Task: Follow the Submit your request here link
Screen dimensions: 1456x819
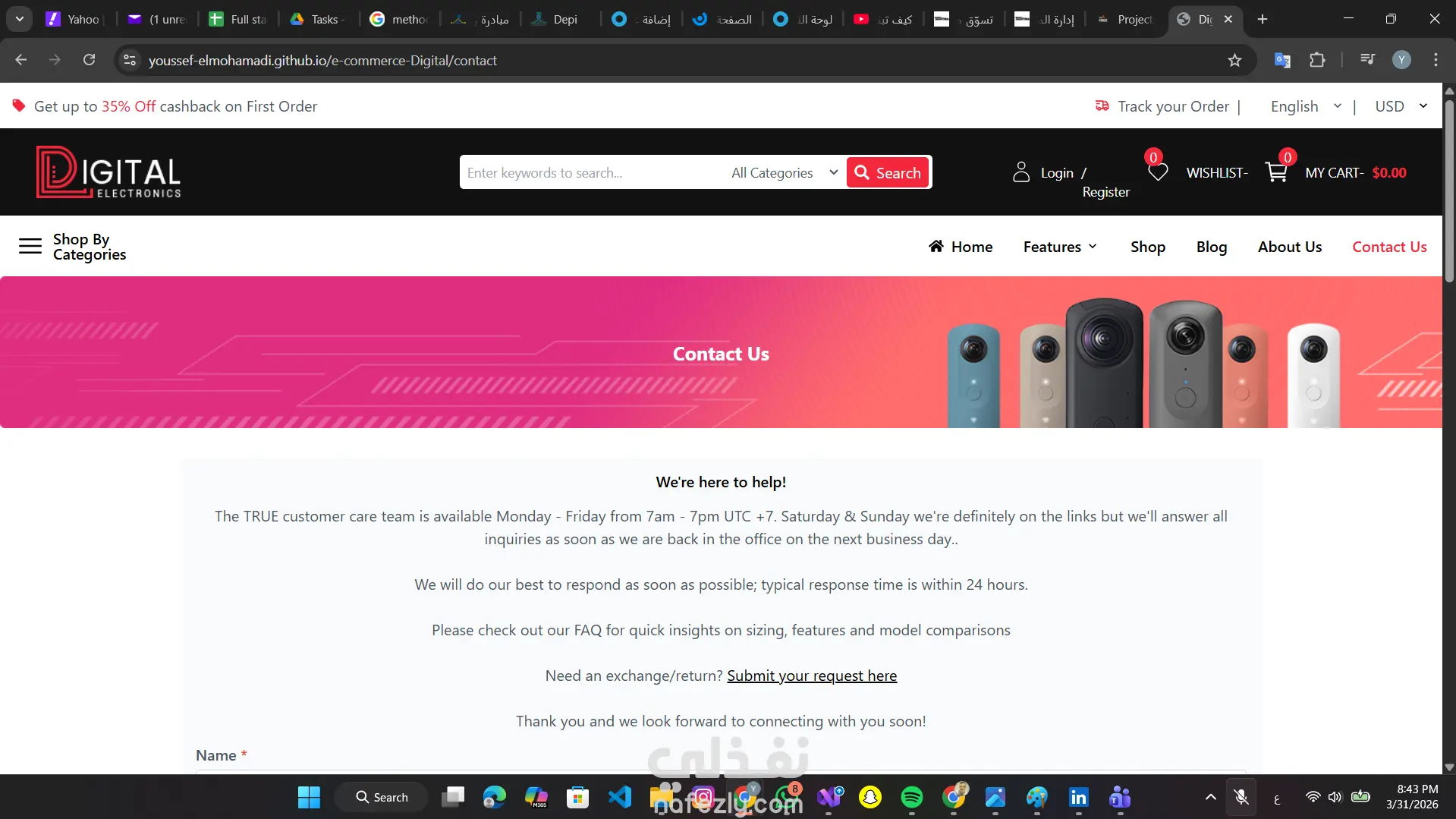Action: point(812,676)
